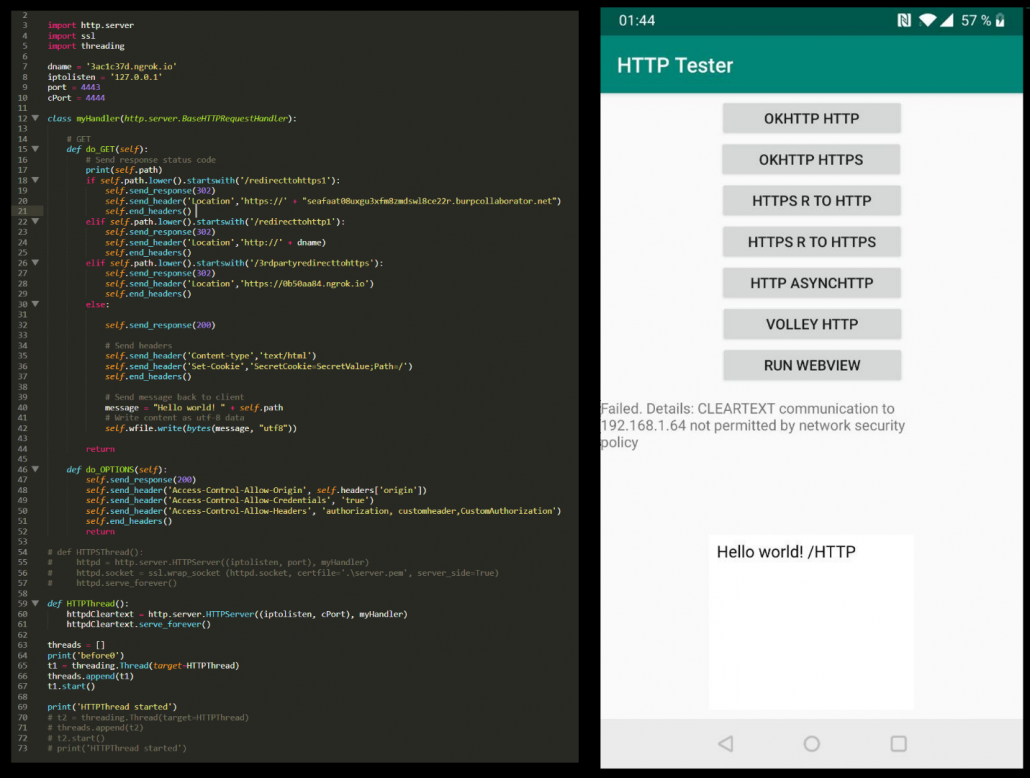Click 'import ssl' on line 4
This screenshot has width=1030, height=778.
coord(72,35)
